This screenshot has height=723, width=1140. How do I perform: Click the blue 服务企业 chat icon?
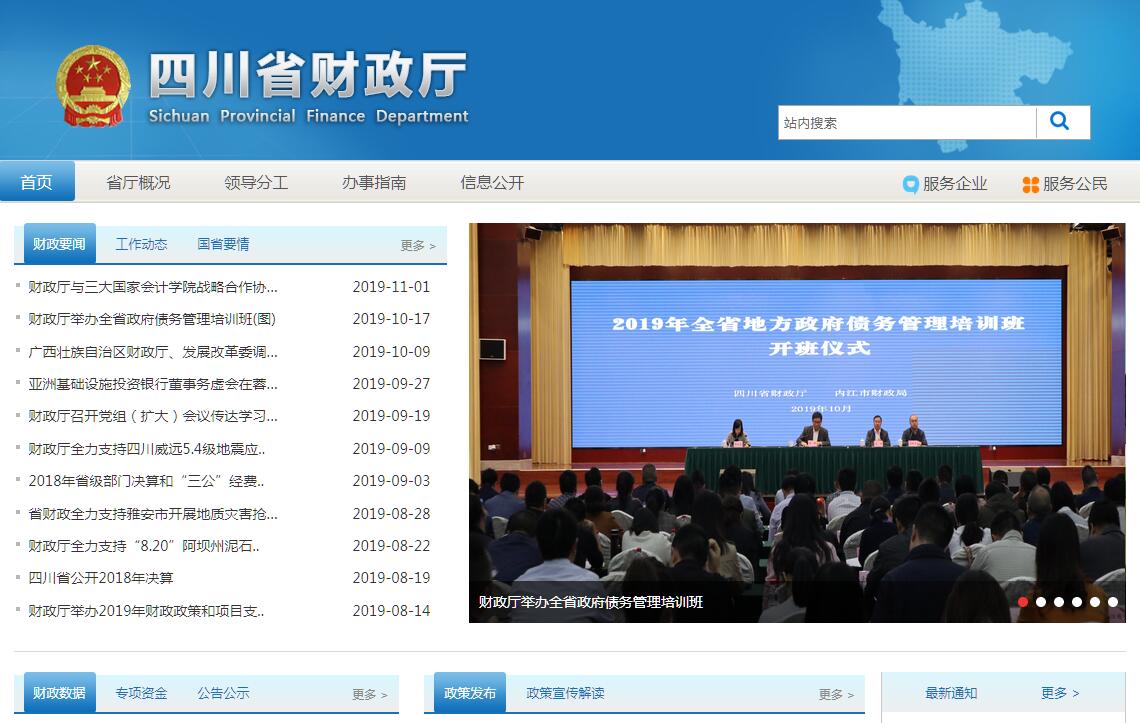pyautogui.click(x=910, y=184)
